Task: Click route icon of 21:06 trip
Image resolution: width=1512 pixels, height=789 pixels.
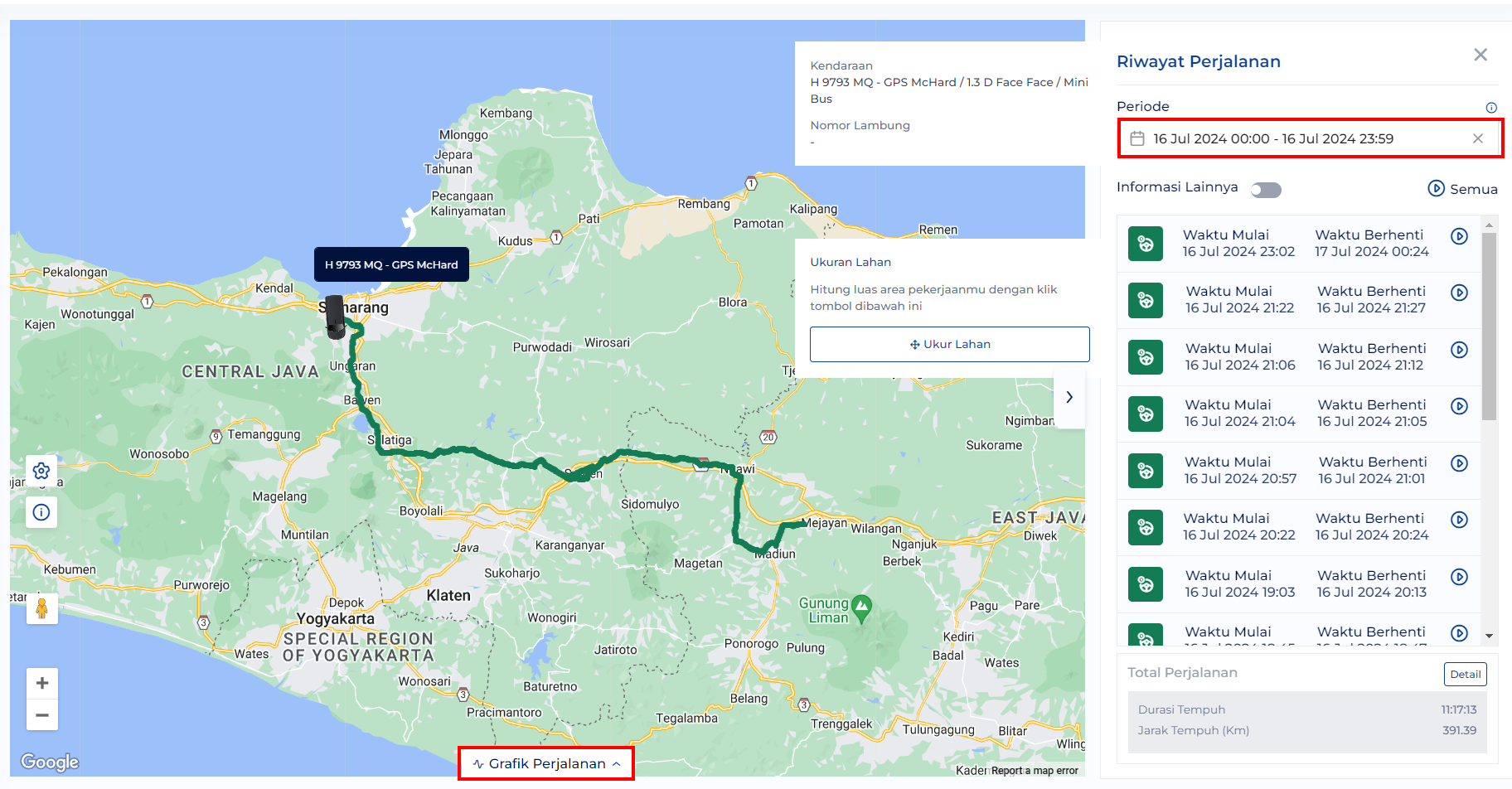Action: pos(1146,357)
